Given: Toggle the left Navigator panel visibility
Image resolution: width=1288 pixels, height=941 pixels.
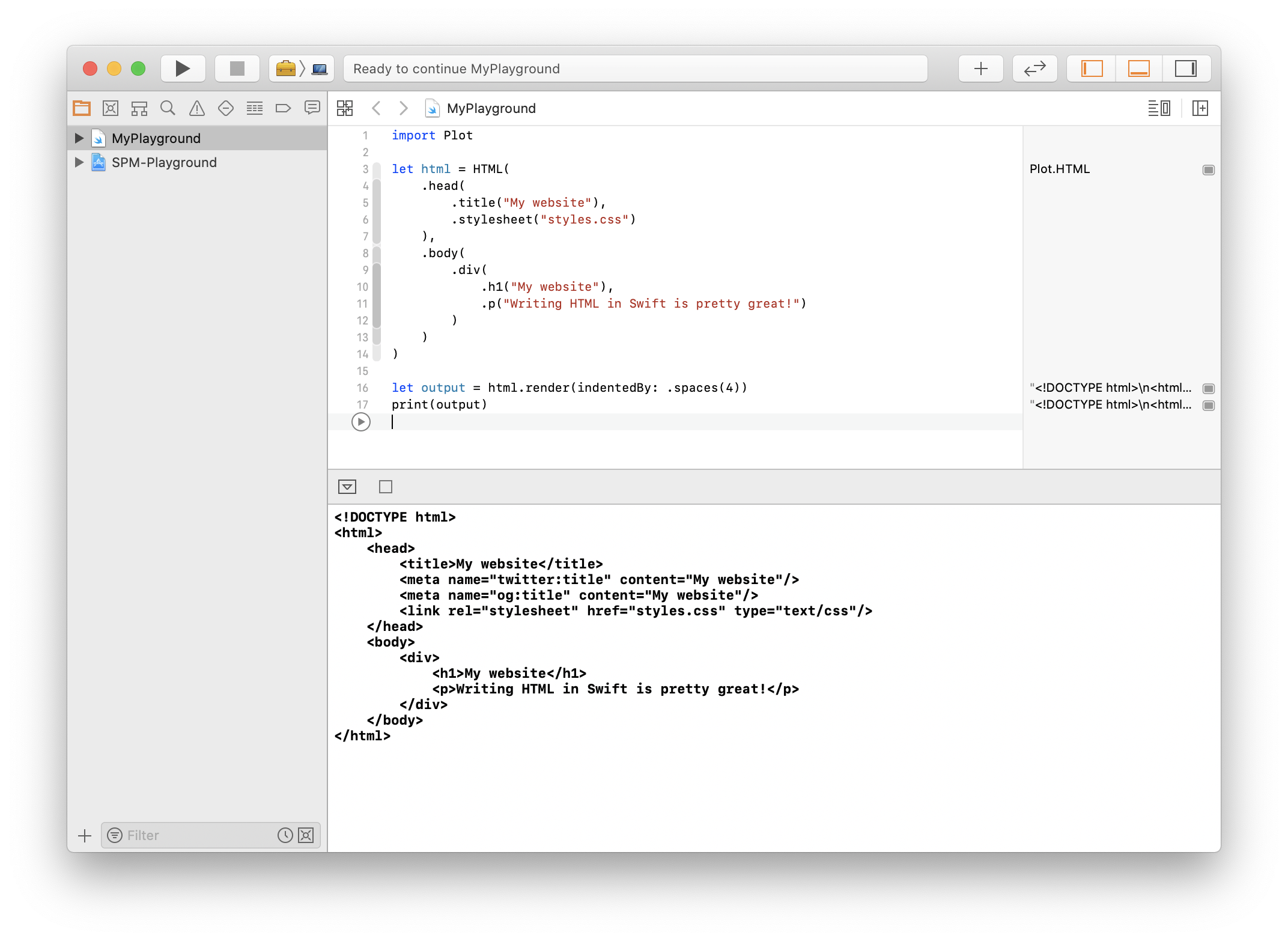Looking at the screenshot, I should pos(1092,69).
